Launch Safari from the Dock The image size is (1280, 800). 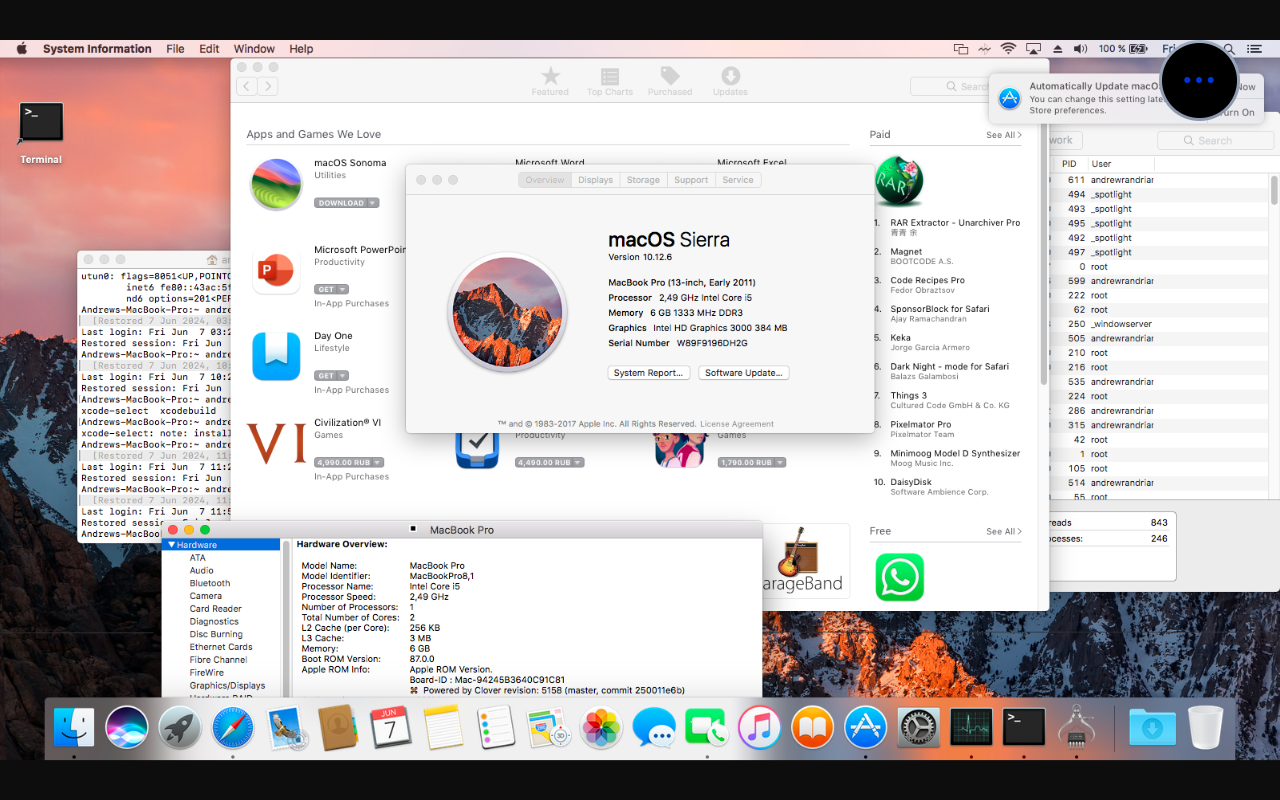click(233, 727)
